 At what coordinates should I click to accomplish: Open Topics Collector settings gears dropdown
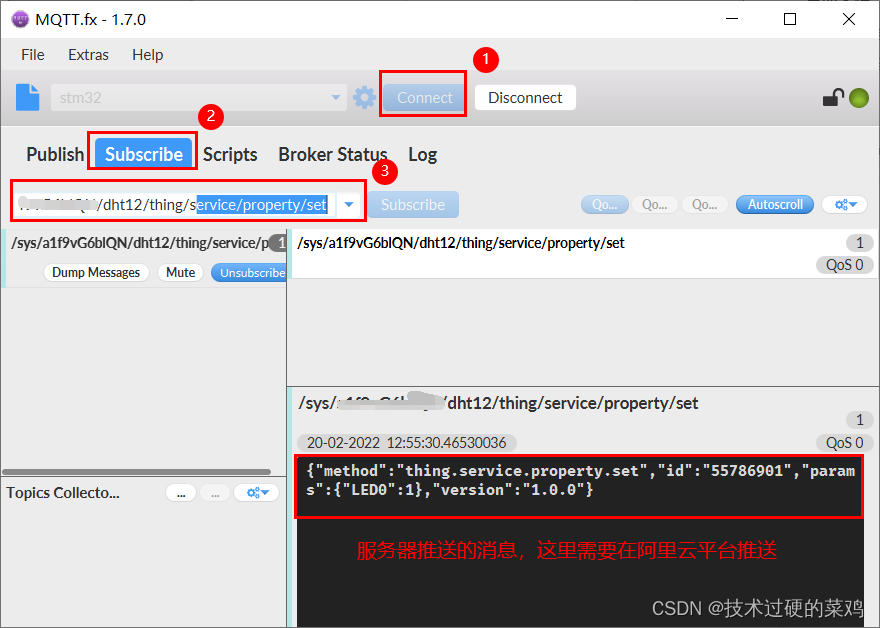point(257,493)
